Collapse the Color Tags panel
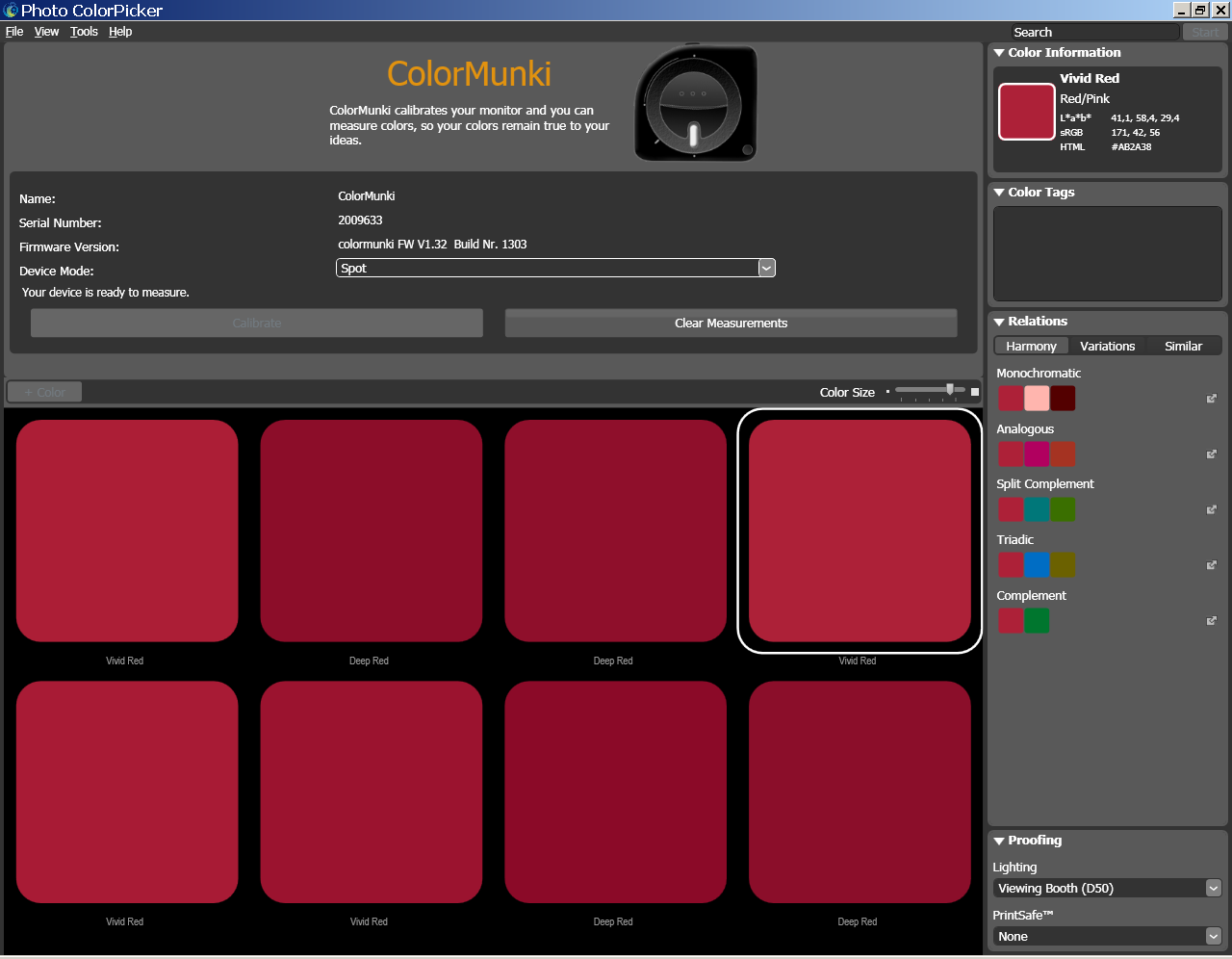The height and width of the screenshot is (959, 1232). coord(999,193)
